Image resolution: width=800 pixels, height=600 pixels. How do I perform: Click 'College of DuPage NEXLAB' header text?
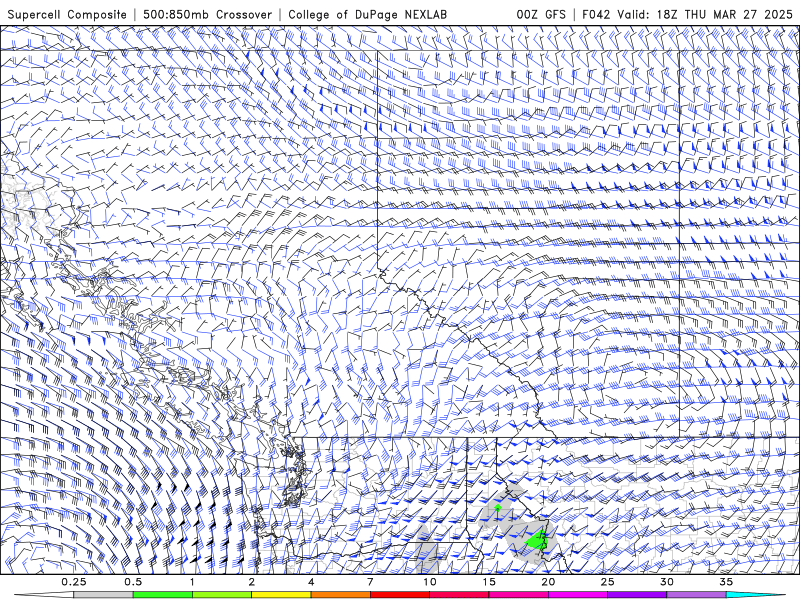tap(367, 14)
